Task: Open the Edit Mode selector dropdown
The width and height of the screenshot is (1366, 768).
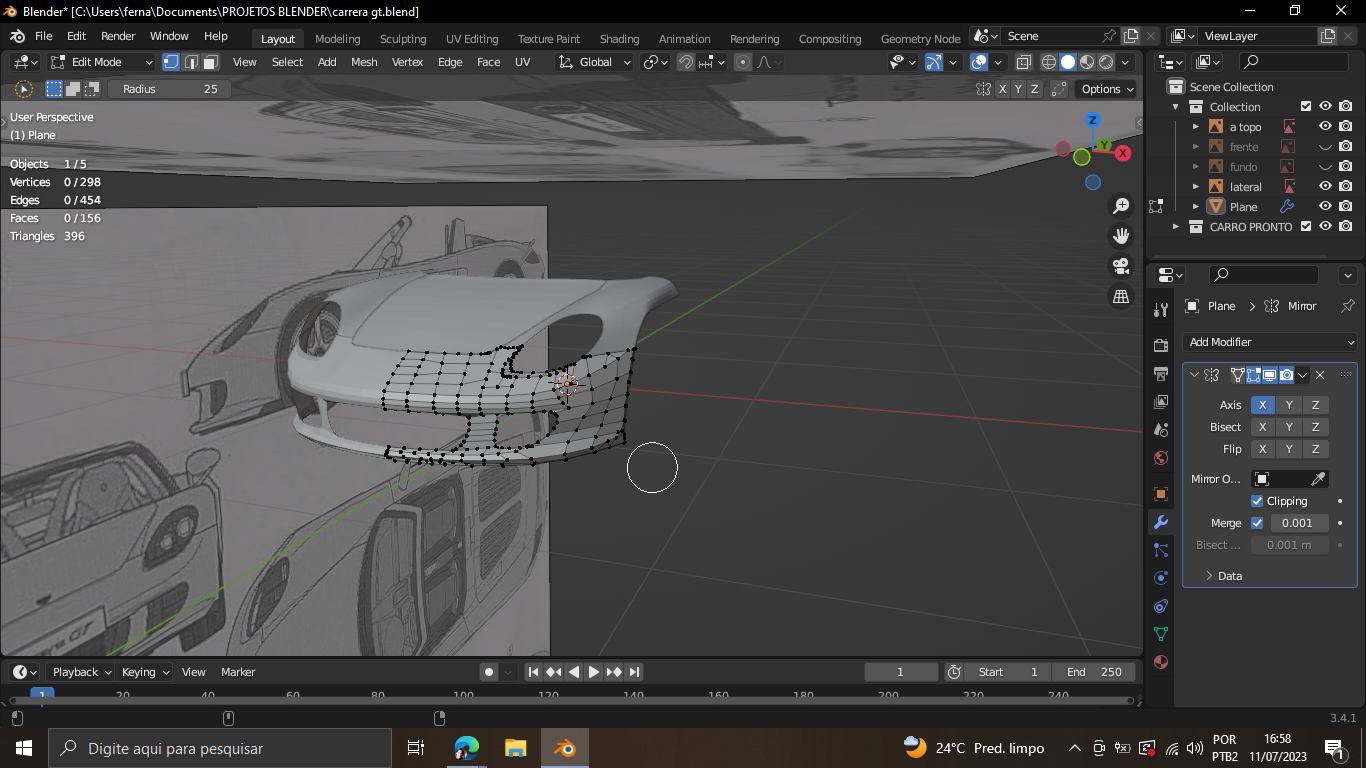Action: click(102, 62)
